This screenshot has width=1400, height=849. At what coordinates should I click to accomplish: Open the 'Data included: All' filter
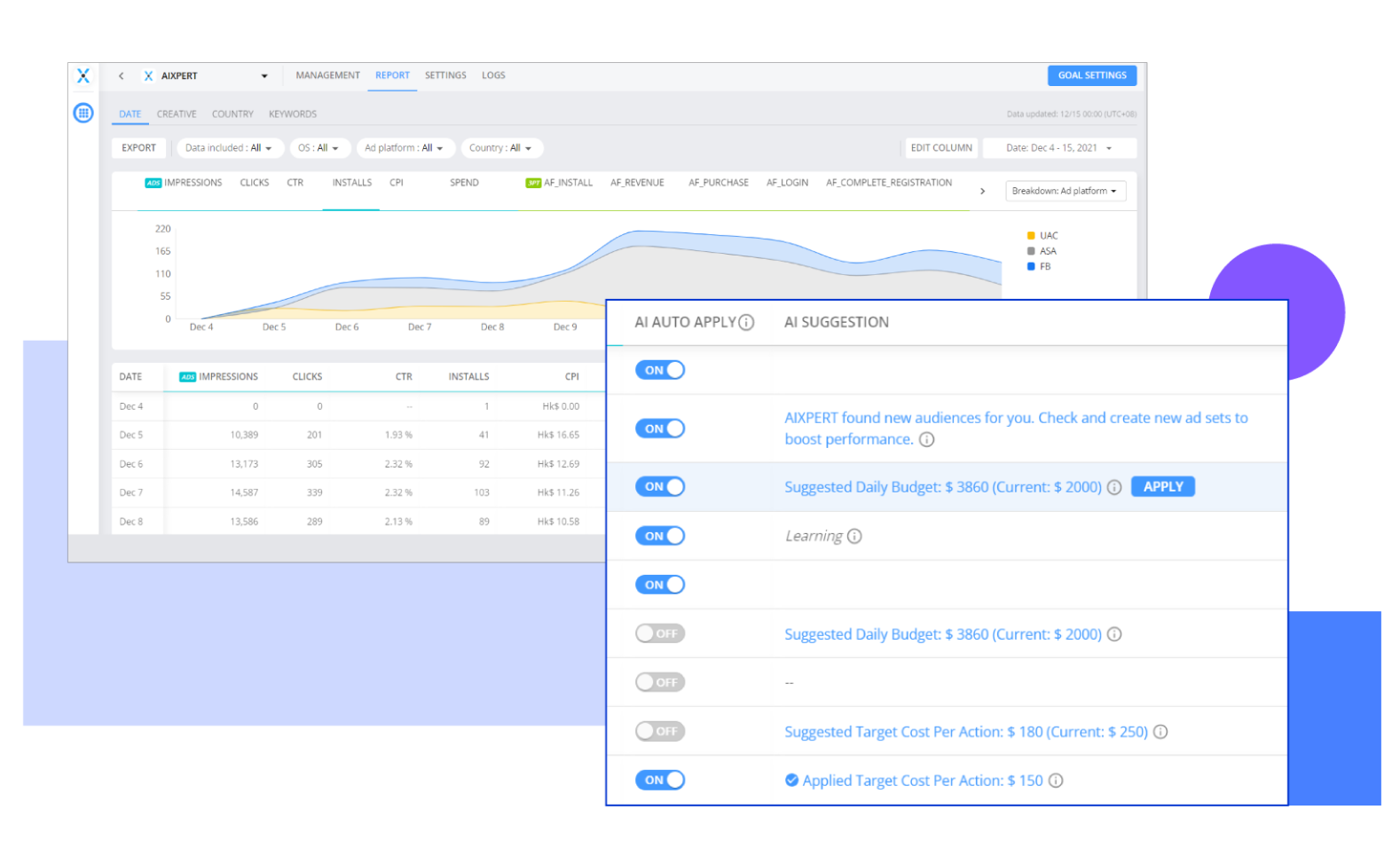click(230, 148)
